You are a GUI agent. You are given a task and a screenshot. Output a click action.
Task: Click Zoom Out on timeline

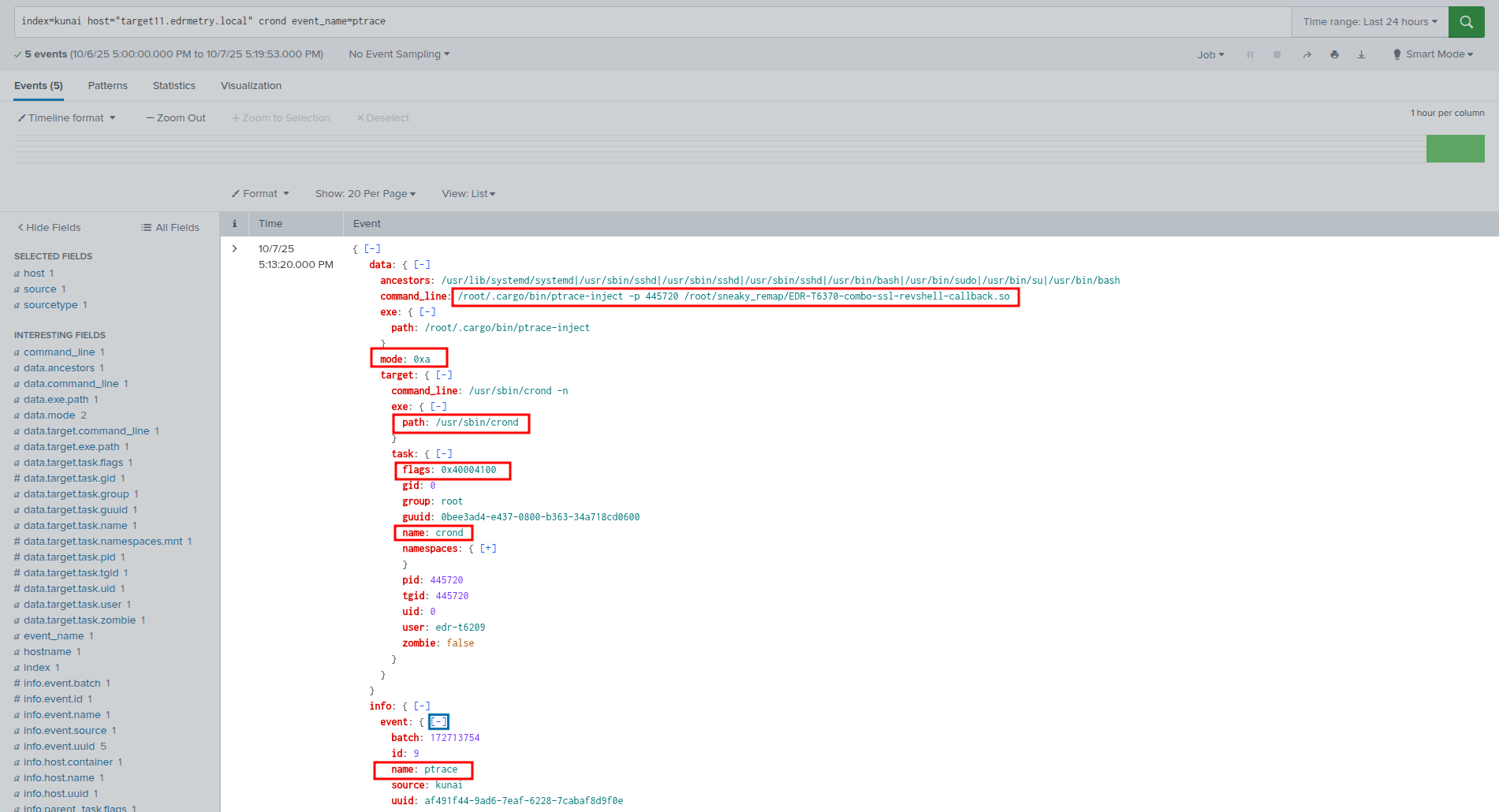(x=176, y=118)
